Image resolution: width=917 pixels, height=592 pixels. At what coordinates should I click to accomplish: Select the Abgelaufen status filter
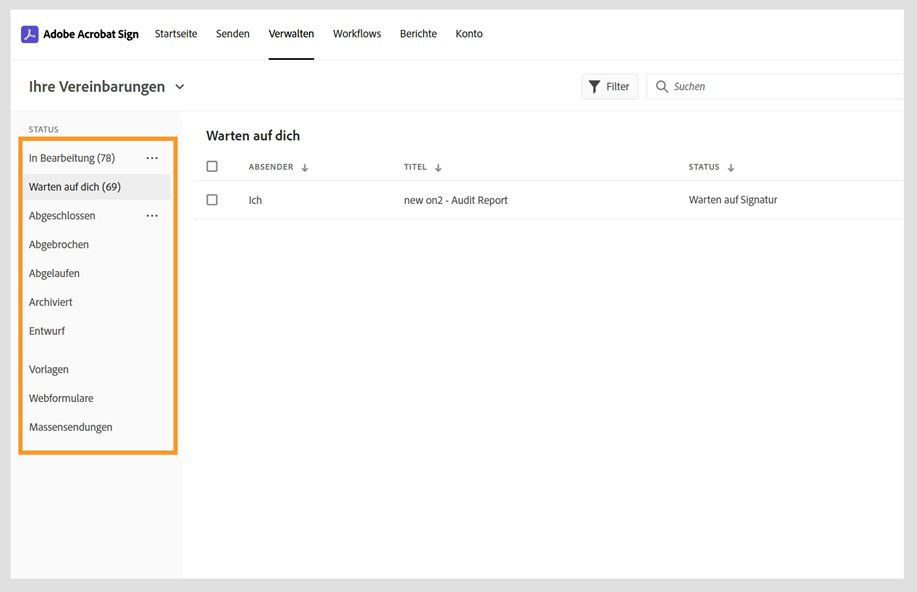[x=54, y=272]
